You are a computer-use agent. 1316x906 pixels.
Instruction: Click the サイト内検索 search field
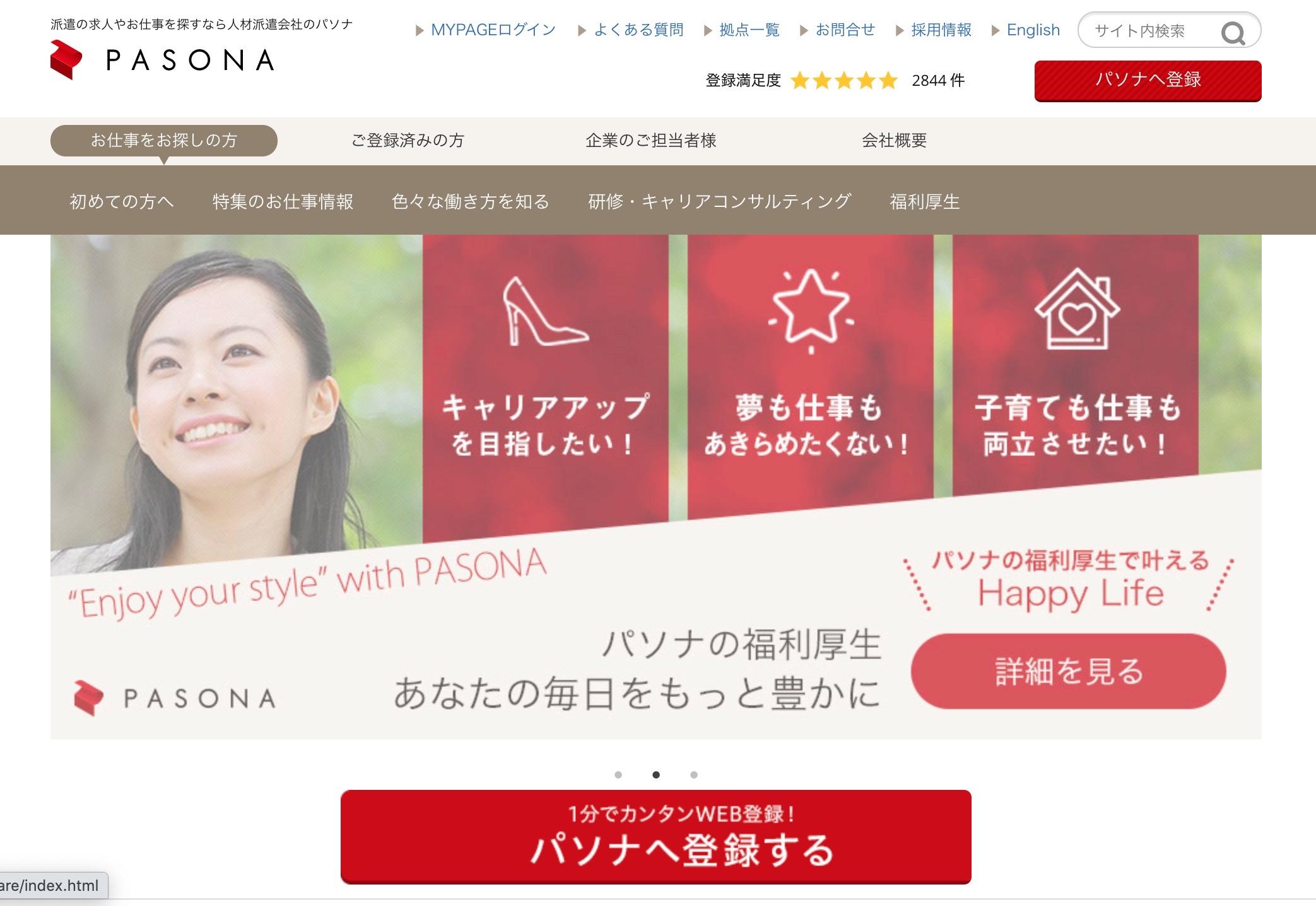1148,30
